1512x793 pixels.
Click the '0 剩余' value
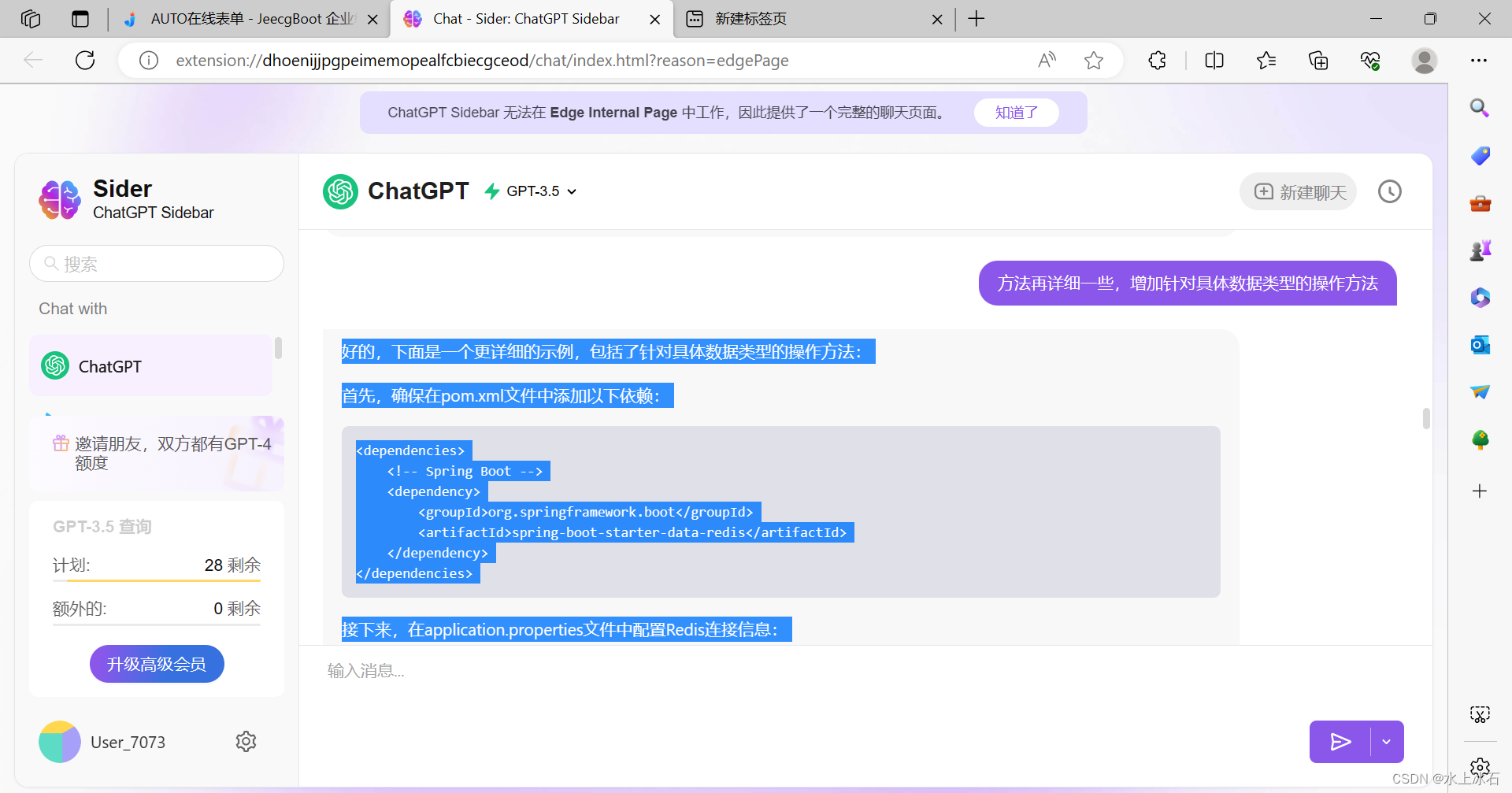237,609
